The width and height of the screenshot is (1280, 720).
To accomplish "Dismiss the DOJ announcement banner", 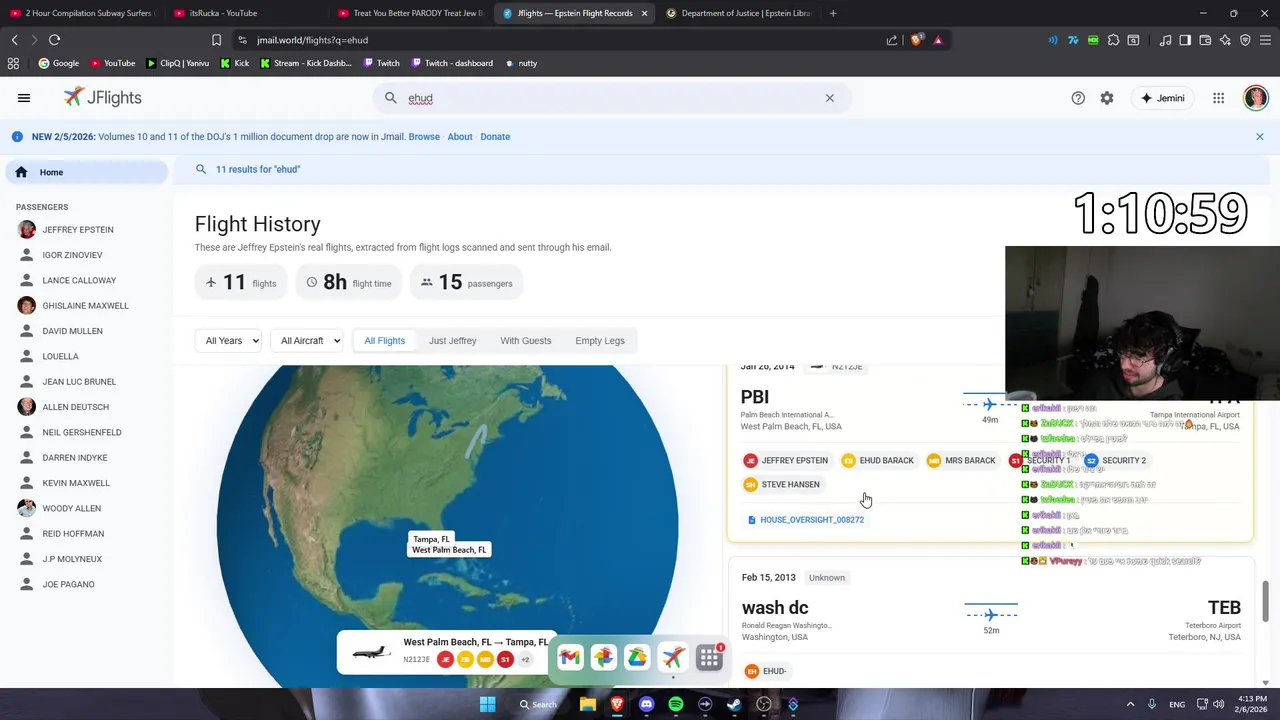I will coord(1260,137).
